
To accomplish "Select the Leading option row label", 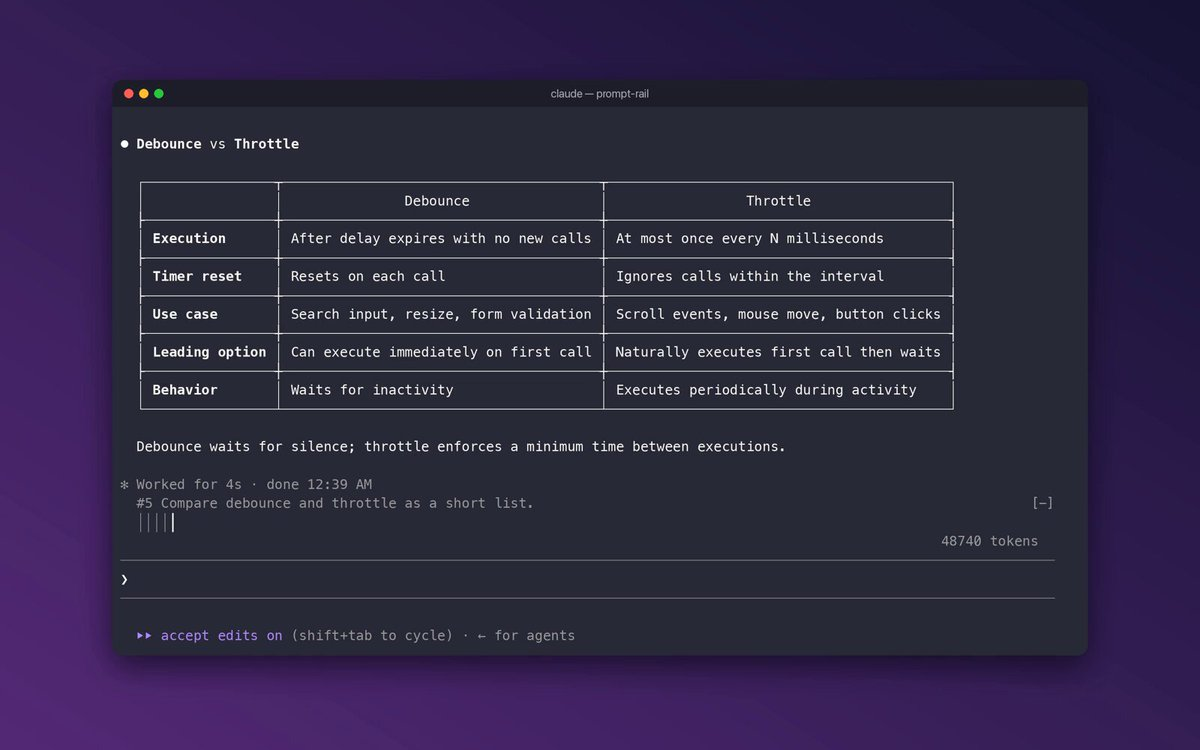I will (209, 352).
